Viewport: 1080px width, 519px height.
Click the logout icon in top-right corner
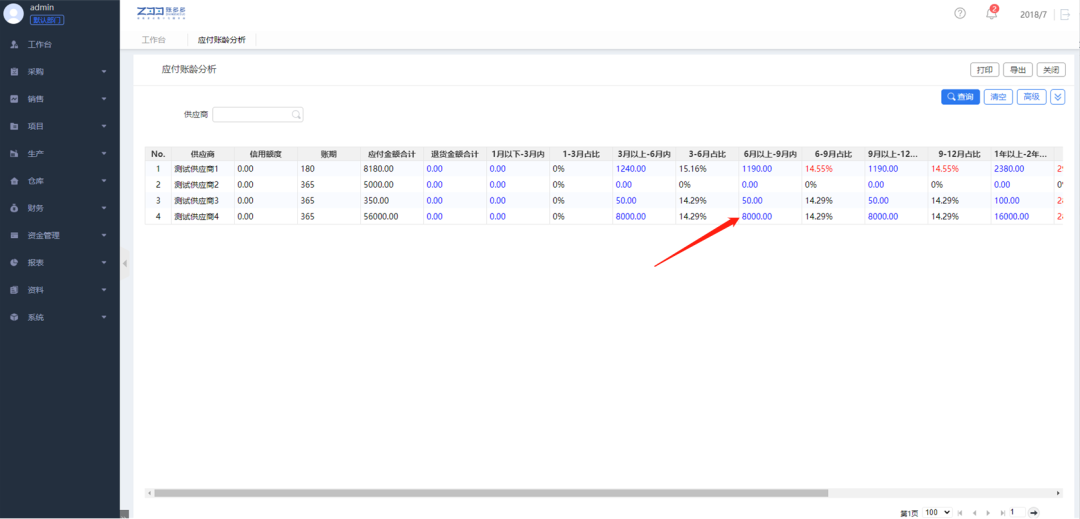click(1062, 14)
